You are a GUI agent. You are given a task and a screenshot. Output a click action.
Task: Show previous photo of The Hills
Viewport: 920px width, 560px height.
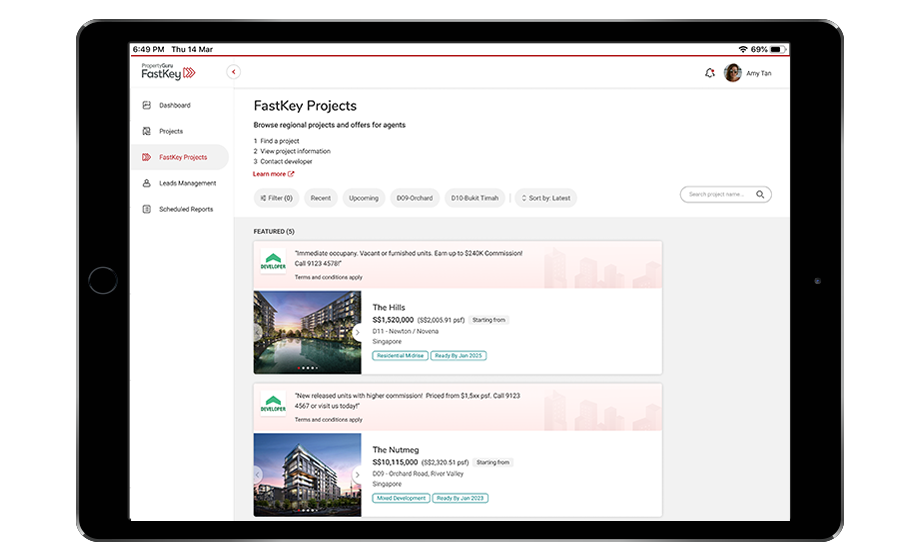[x=258, y=332]
